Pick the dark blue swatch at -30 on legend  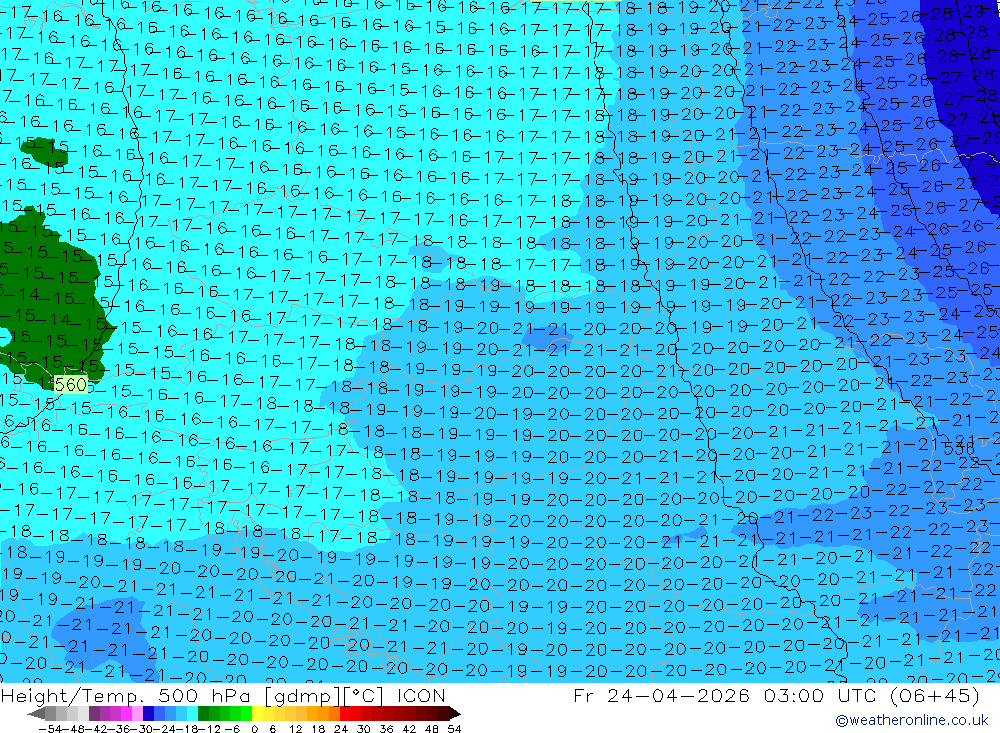click(148, 713)
